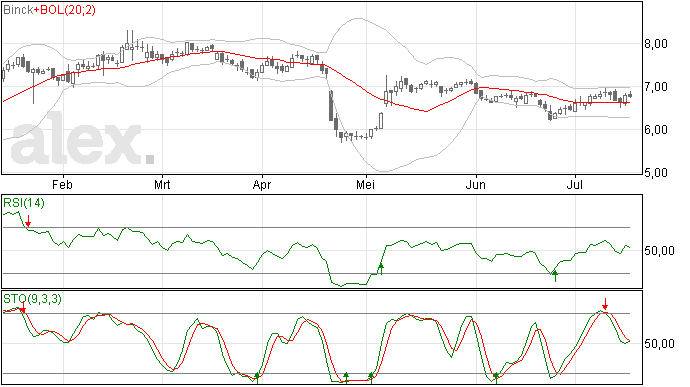This screenshot has height=387, width=690.
Task: Select the Jun month label on axis
Action: [x=476, y=184]
